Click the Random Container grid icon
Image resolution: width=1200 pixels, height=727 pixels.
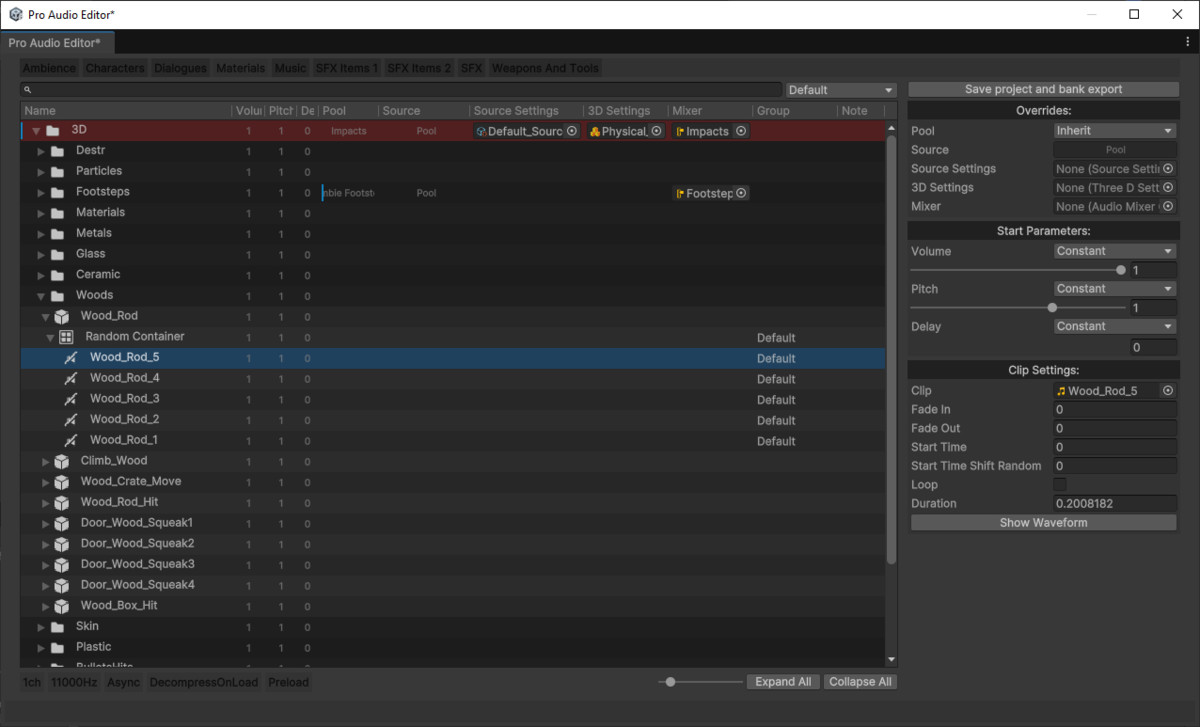(x=67, y=337)
